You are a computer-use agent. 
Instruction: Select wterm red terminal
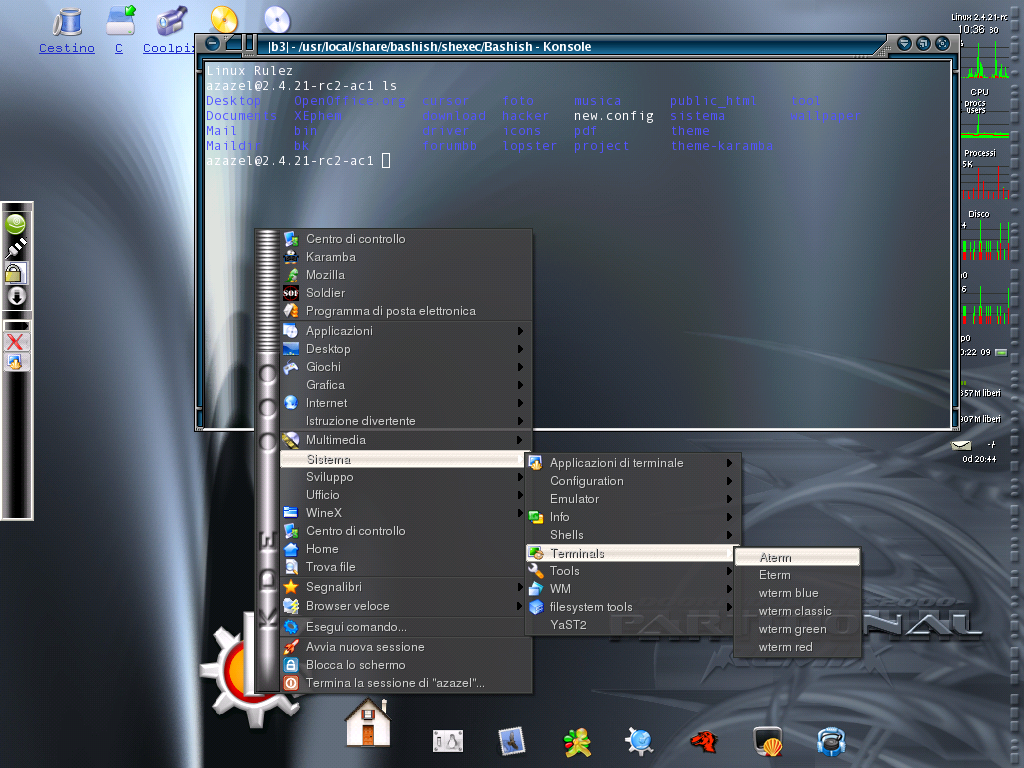click(x=797, y=647)
